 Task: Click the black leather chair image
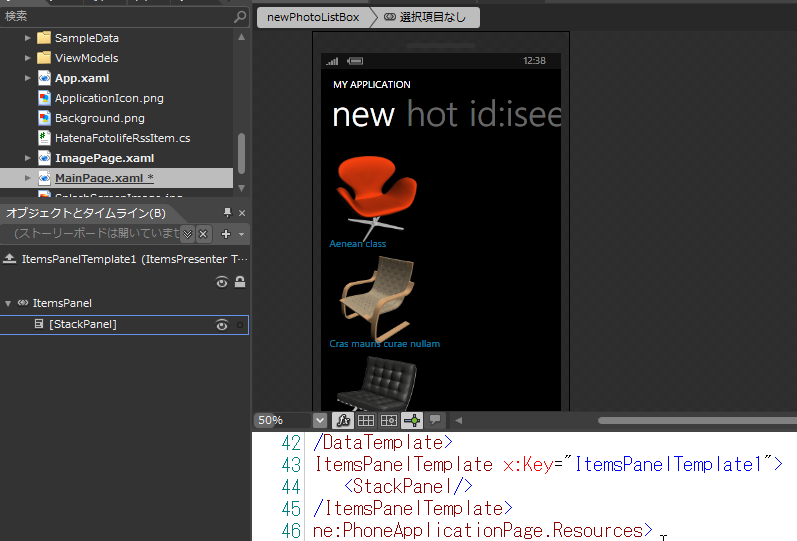click(x=377, y=383)
